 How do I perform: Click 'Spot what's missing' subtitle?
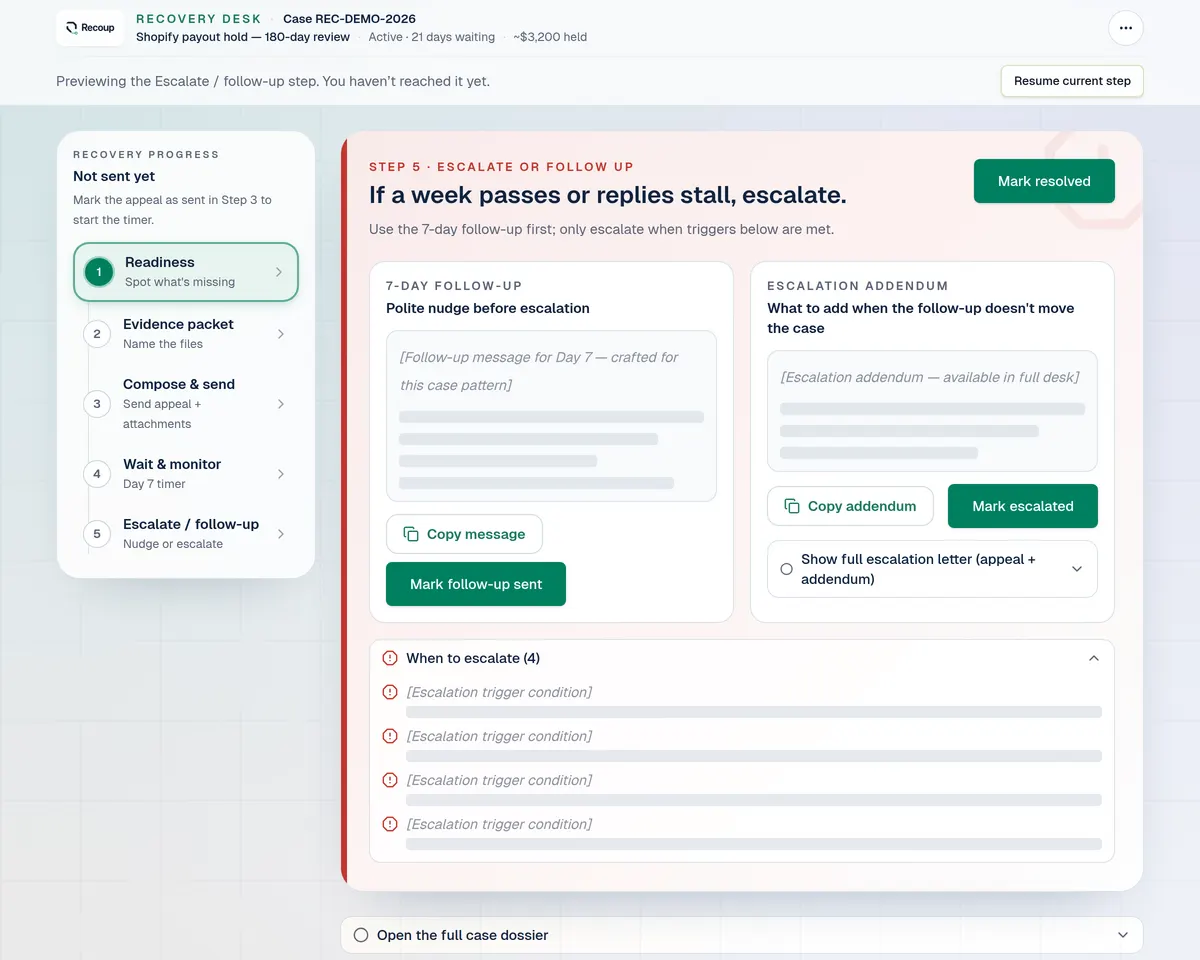[180, 282]
